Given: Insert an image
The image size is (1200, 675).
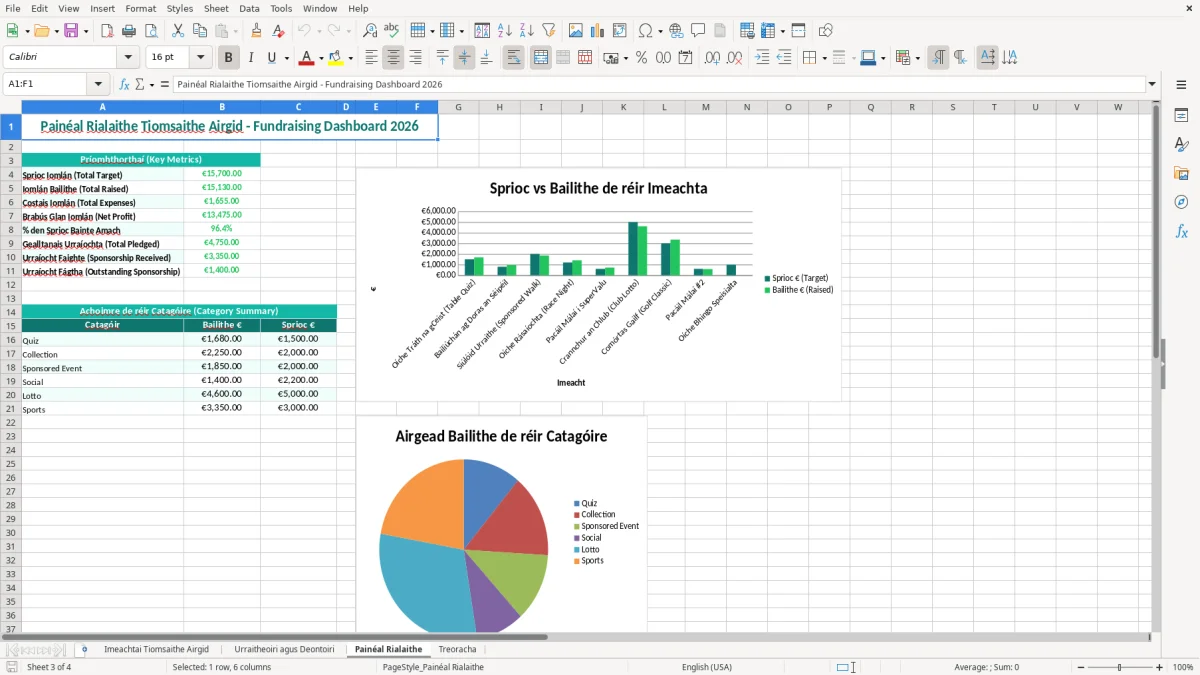Looking at the screenshot, I should pyautogui.click(x=576, y=31).
